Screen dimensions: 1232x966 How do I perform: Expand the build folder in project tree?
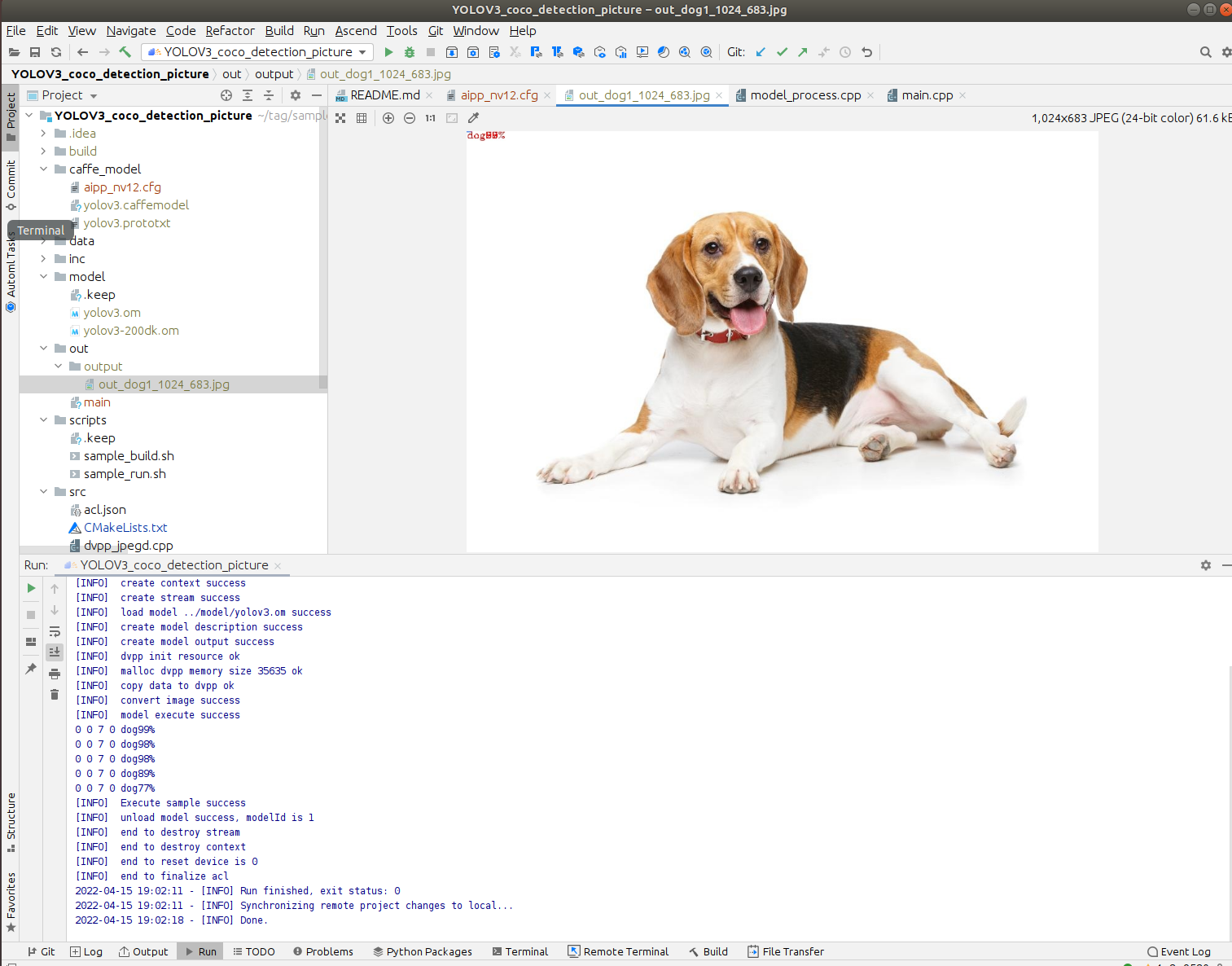point(43,151)
